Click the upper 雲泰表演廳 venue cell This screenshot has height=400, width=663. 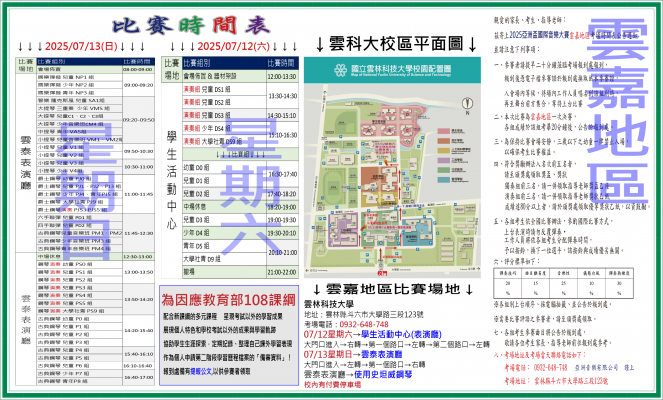click(x=26, y=163)
